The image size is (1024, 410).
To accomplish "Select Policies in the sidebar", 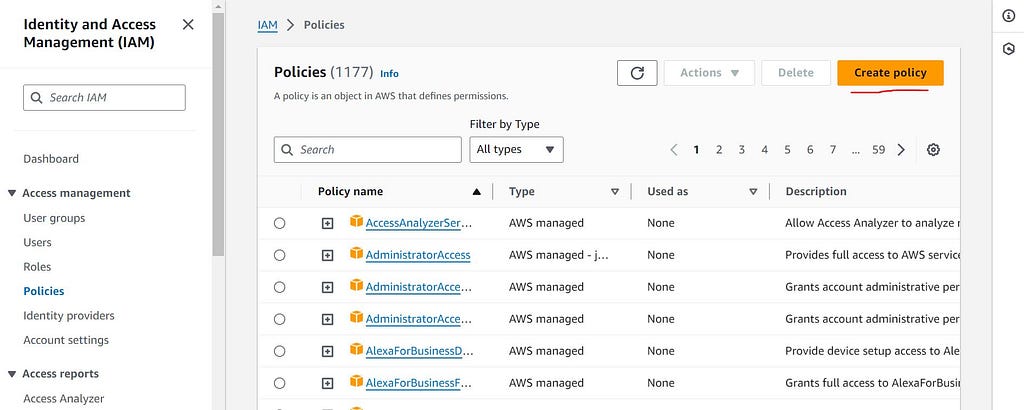I will (44, 291).
